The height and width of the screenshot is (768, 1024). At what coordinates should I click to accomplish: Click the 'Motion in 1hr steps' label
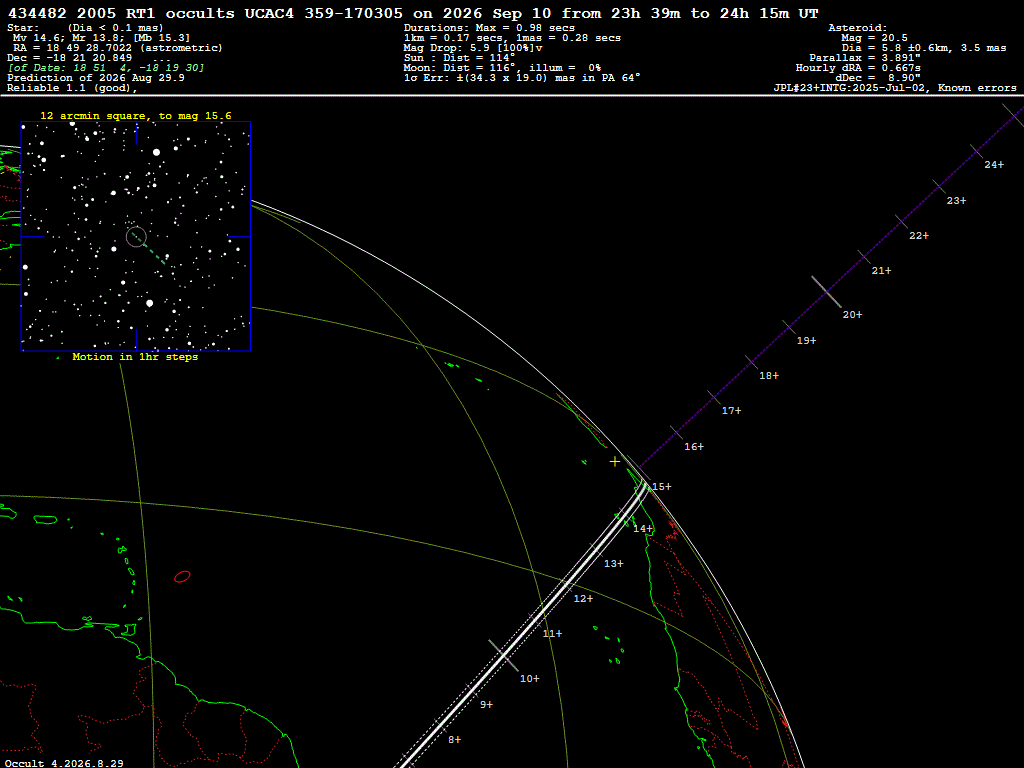135,357
